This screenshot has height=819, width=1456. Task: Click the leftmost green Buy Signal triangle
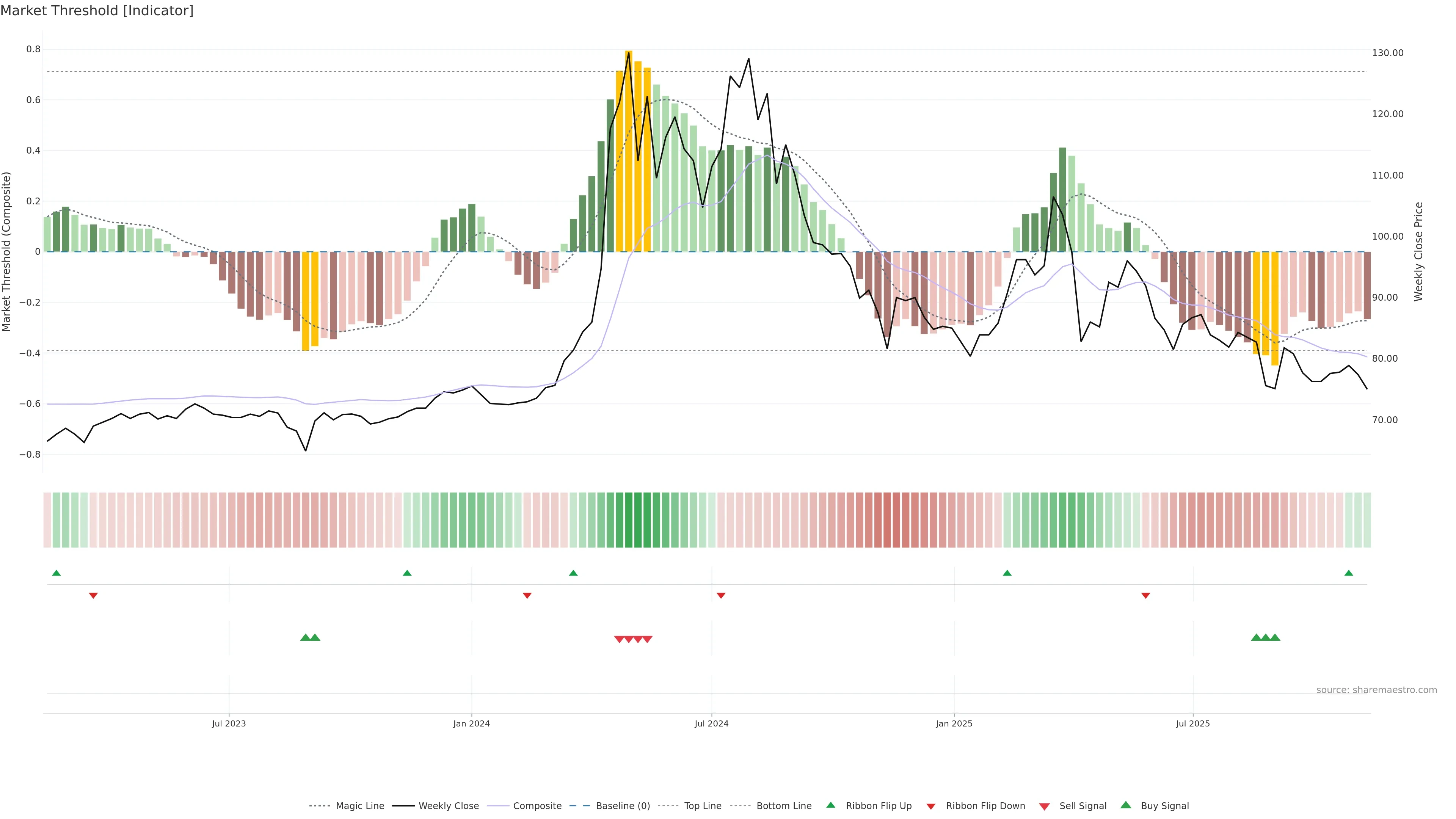tap(305, 637)
